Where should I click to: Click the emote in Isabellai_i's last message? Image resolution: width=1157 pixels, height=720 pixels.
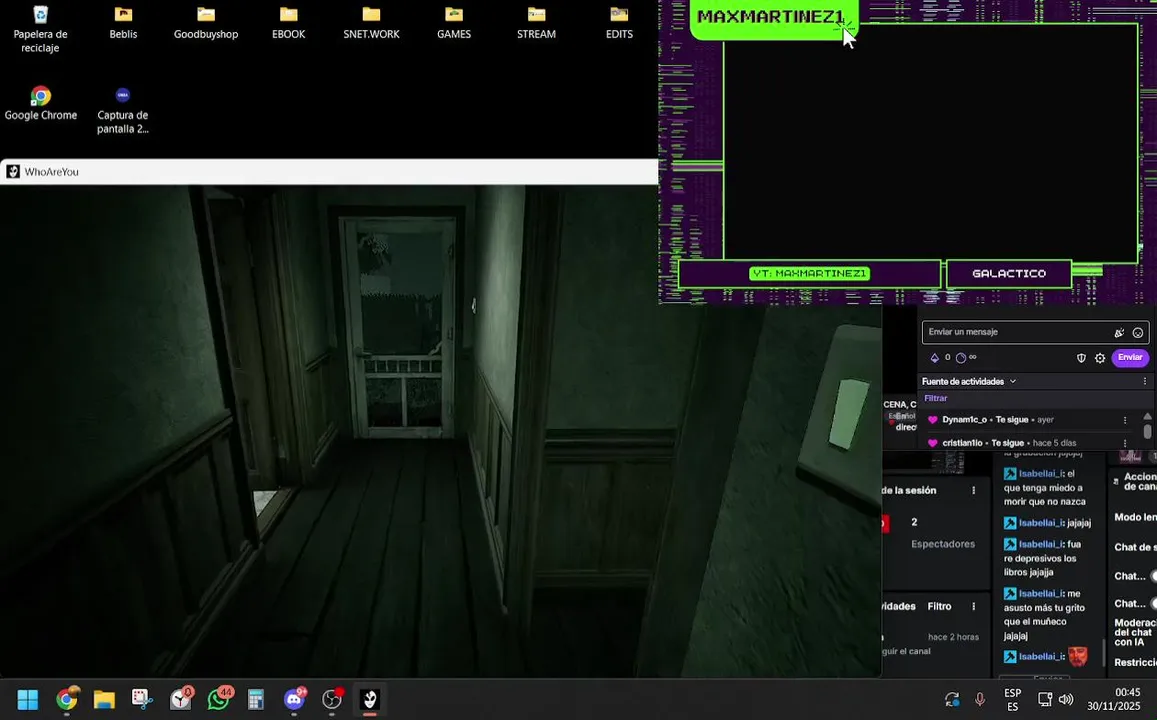point(1077,656)
